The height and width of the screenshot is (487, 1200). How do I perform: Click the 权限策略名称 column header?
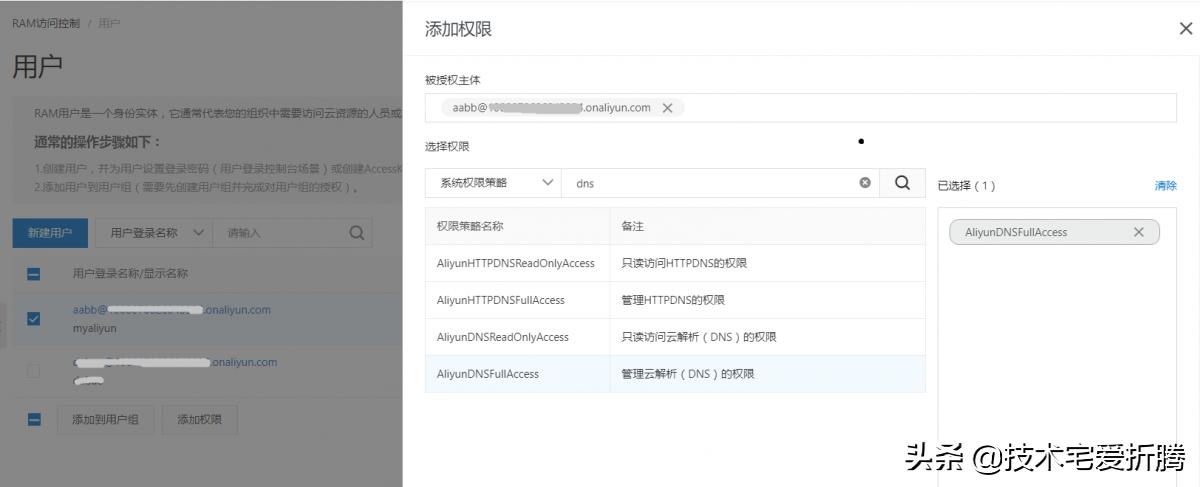point(469,227)
